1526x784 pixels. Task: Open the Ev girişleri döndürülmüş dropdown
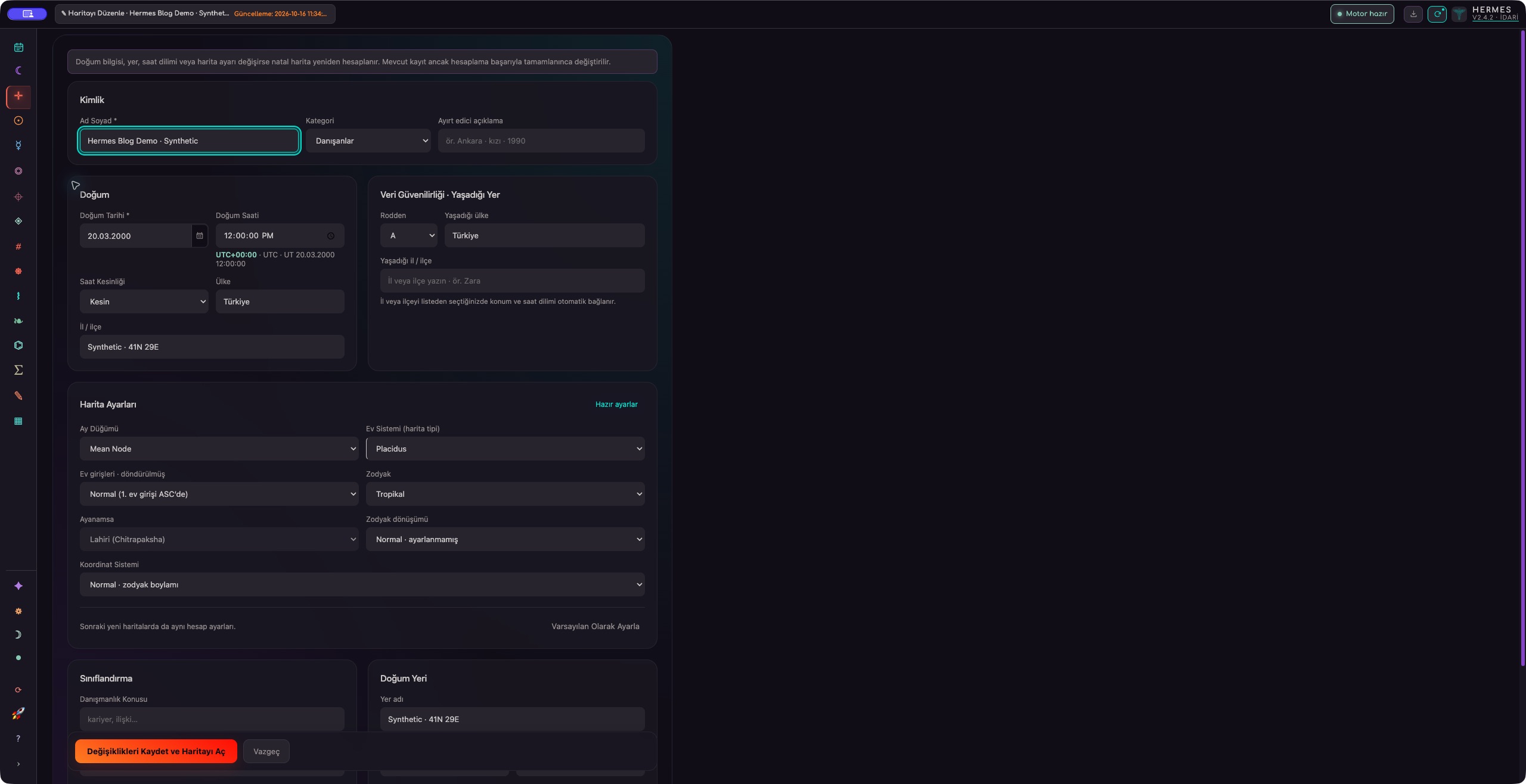pyautogui.click(x=219, y=494)
